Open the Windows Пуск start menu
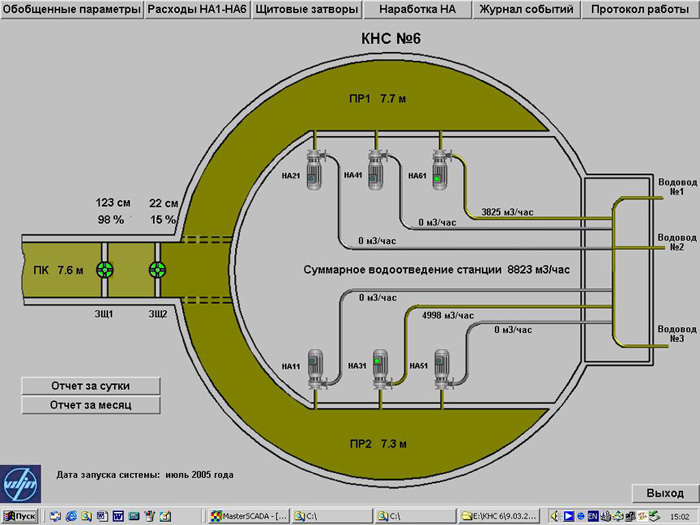Screen dimensions: 700x525 [20, 517]
